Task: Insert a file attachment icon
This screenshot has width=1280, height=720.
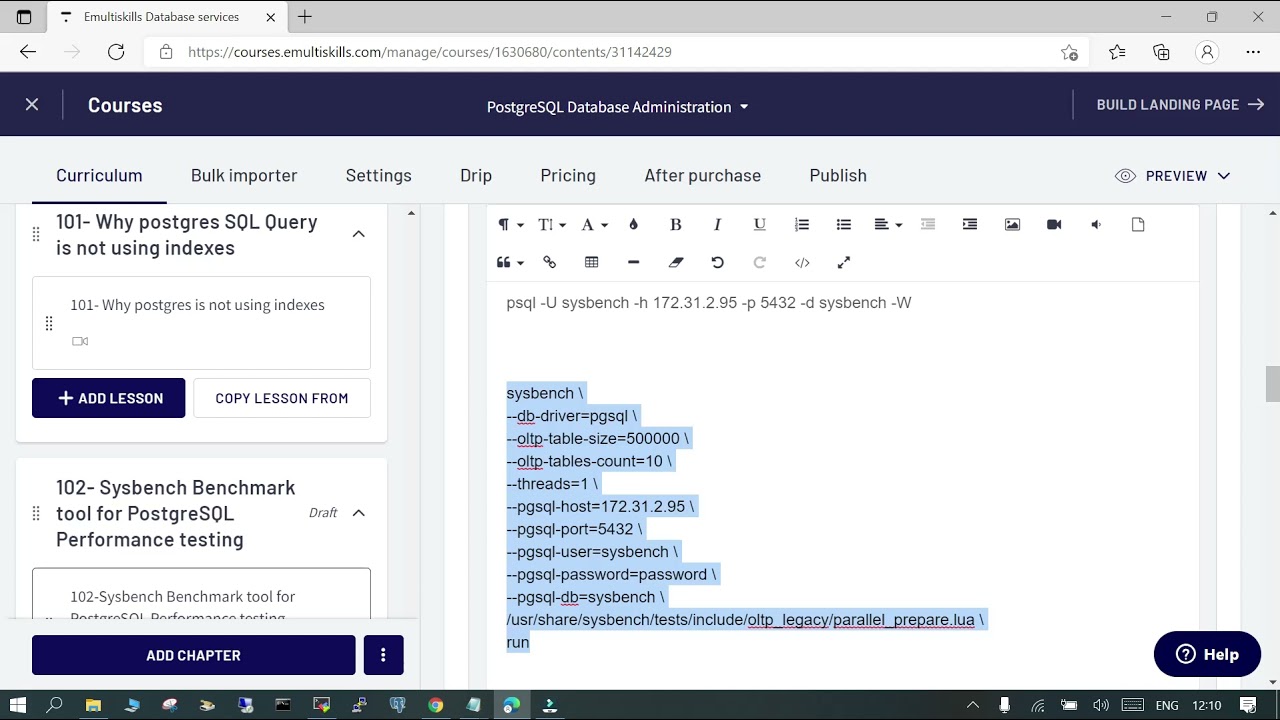Action: [1138, 225]
